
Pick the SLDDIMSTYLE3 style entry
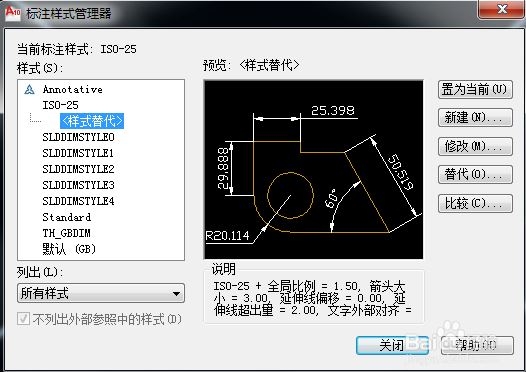(78, 185)
